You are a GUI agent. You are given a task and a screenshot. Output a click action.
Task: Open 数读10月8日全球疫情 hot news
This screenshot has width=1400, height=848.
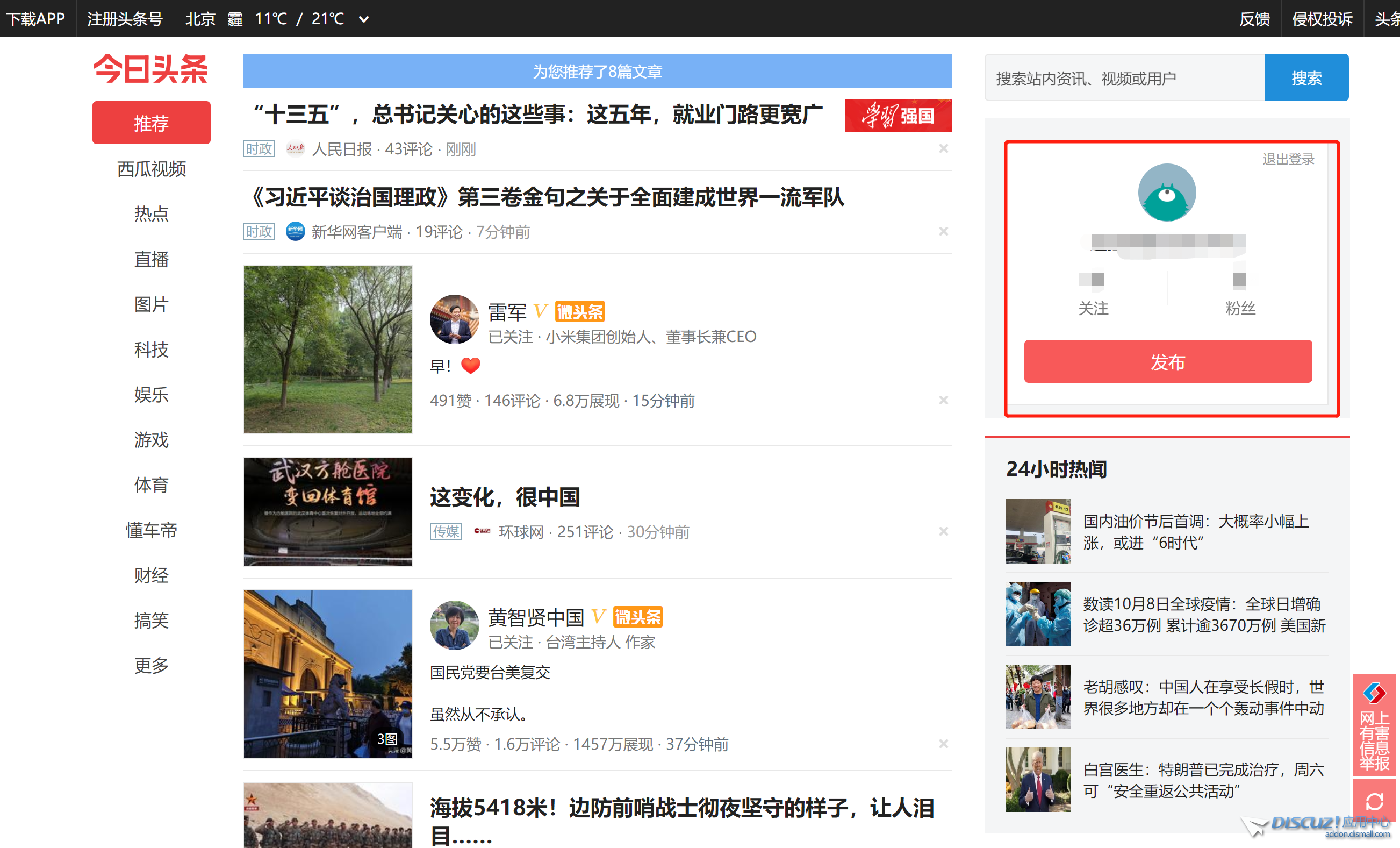coord(1204,615)
